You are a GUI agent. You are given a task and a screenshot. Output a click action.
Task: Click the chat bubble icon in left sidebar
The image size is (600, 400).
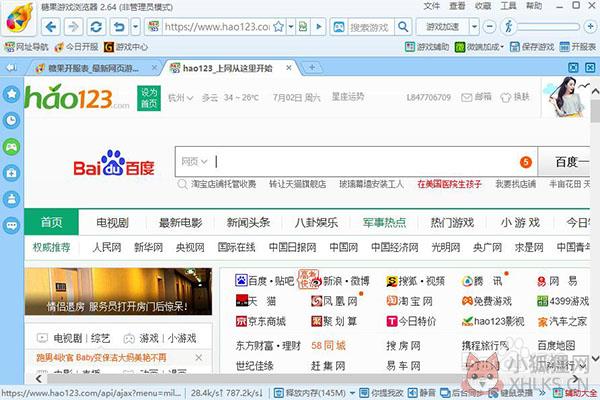(x=11, y=225)
